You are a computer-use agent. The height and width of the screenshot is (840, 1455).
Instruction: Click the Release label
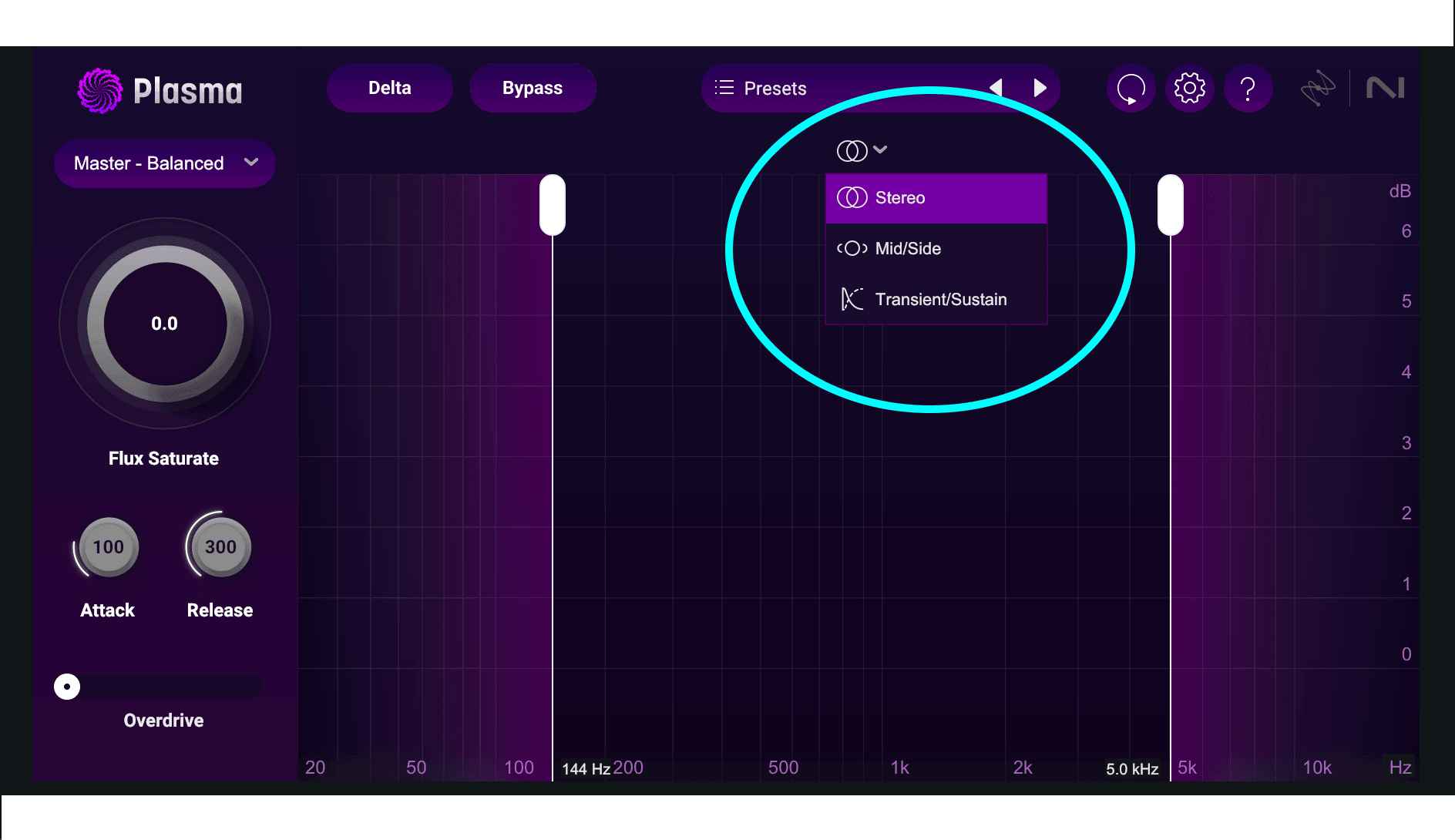[x=220, y=610]
